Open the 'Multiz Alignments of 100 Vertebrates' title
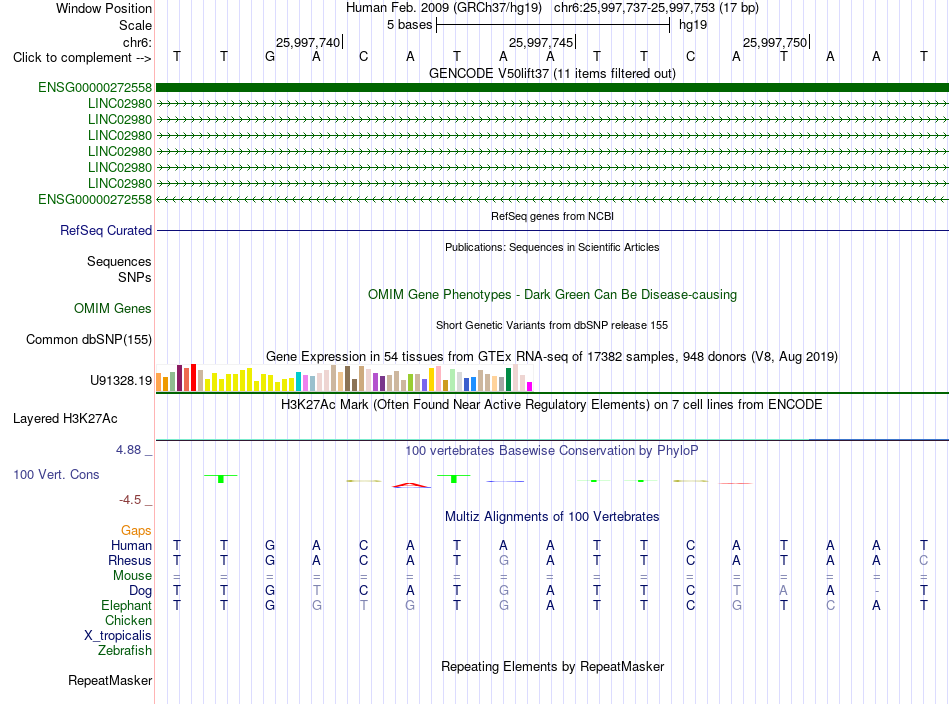950x704 pixels. (552, 516)
